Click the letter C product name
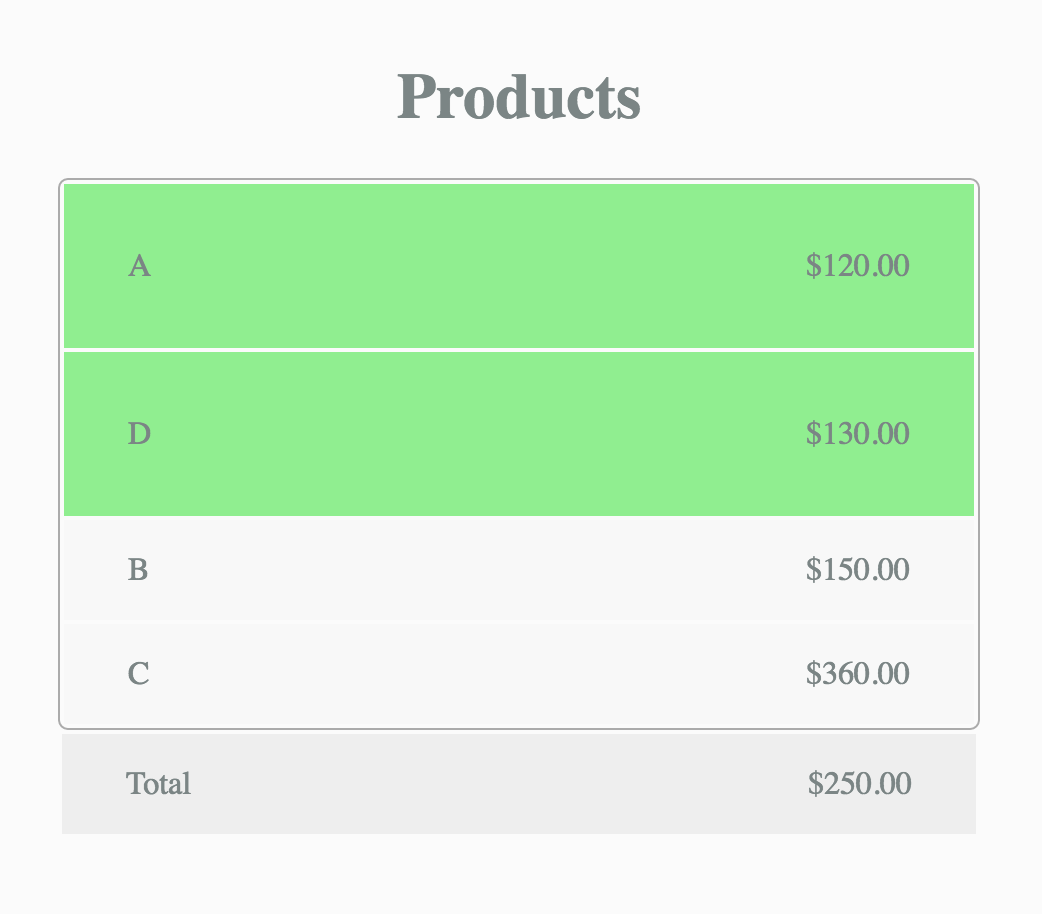The image size is (1042, 914). 138,673
